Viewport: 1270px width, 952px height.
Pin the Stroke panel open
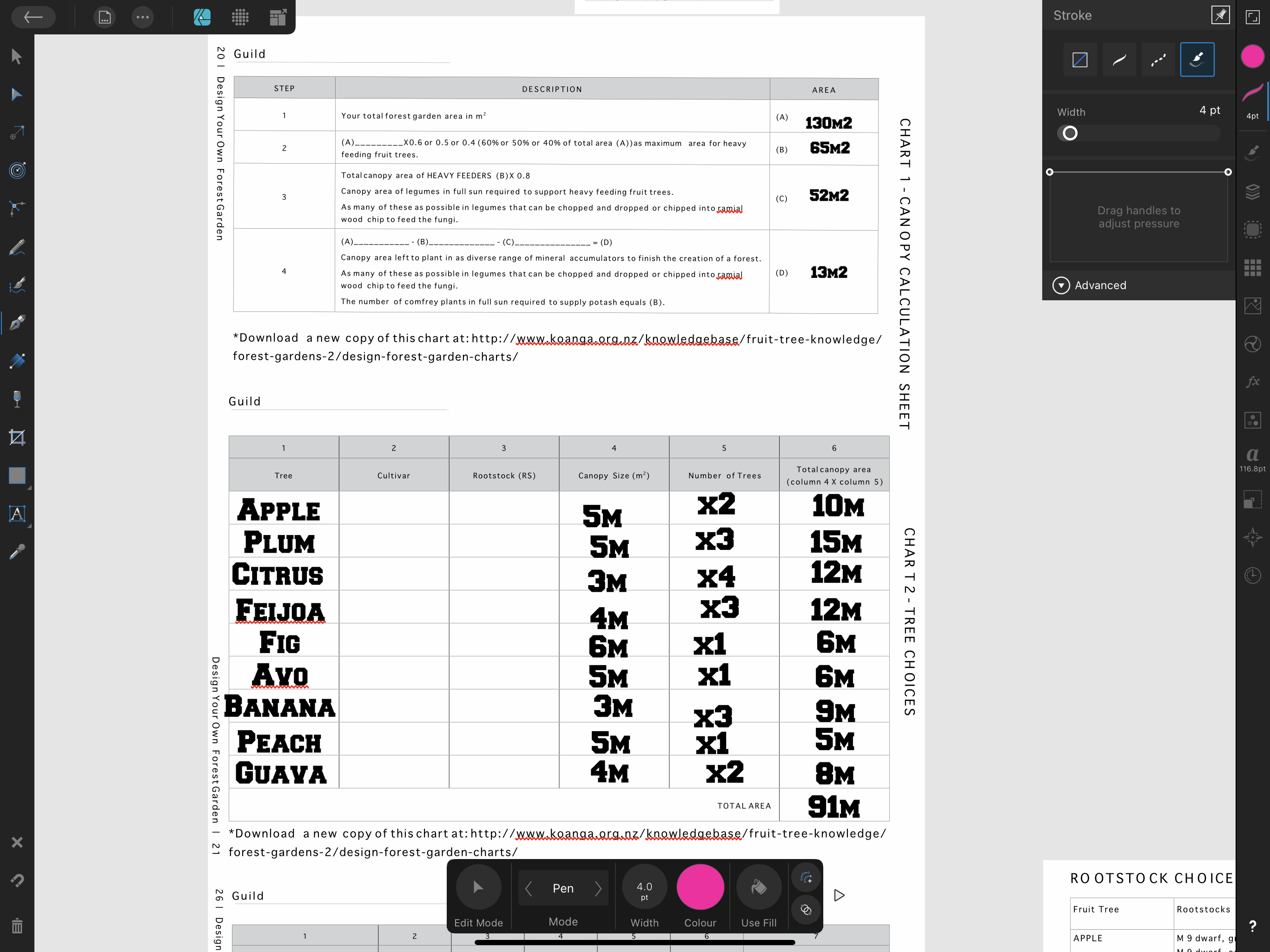coord(1220,15)
